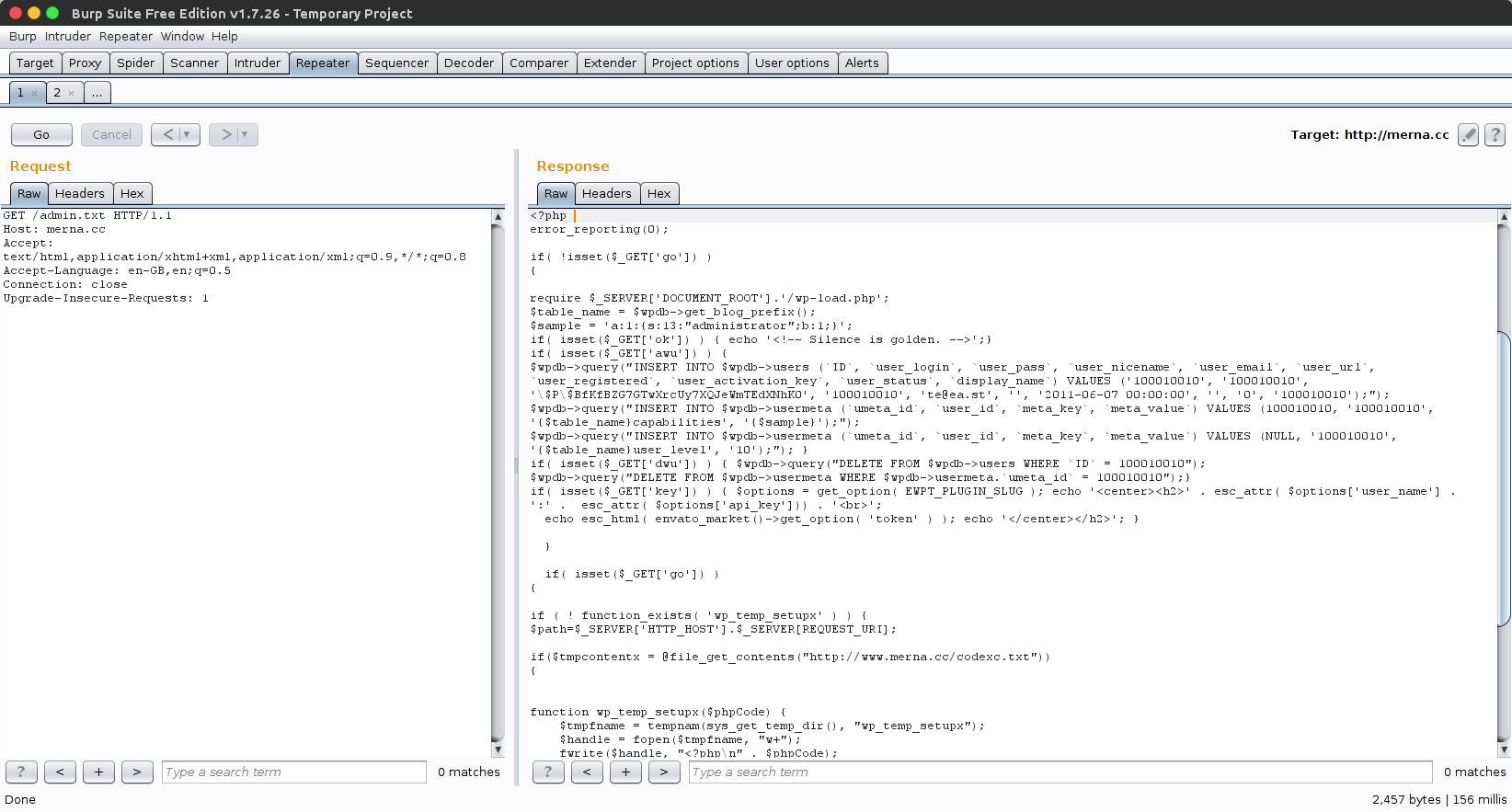
Task: Switch to the Decoder tab
Action: pyautogui.click(x=469, y=63)
